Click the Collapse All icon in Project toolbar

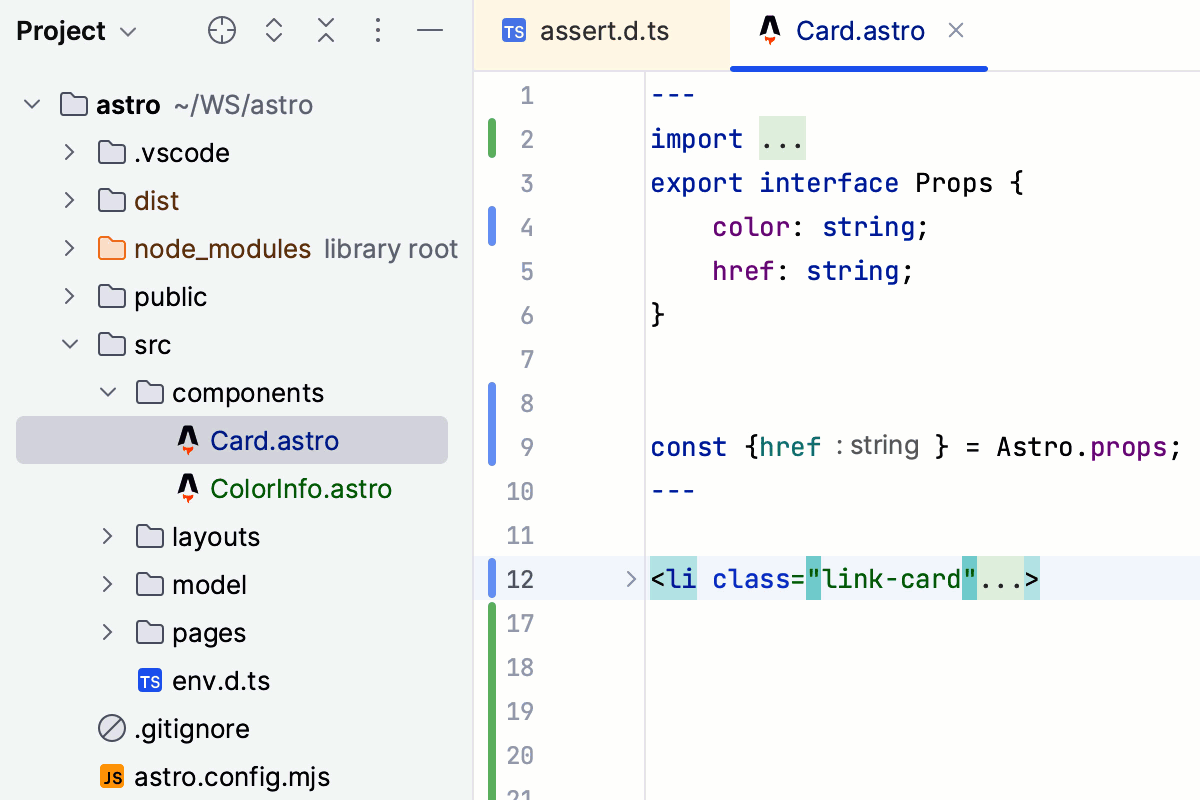click(326, 31)
